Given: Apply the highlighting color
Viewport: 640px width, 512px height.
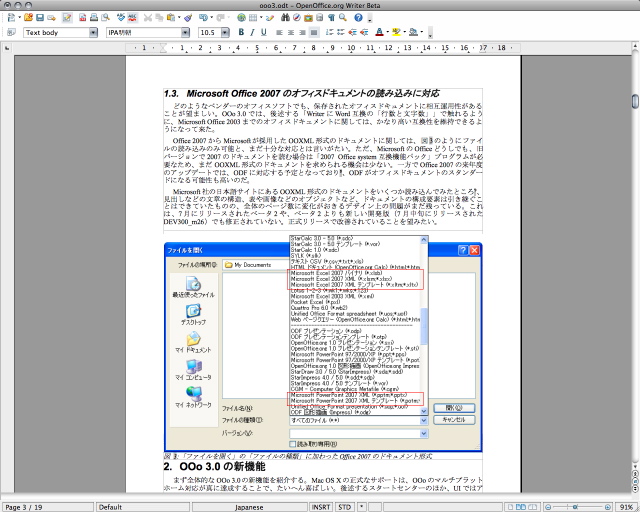Looking at the screenshot, I should [396, 32].
